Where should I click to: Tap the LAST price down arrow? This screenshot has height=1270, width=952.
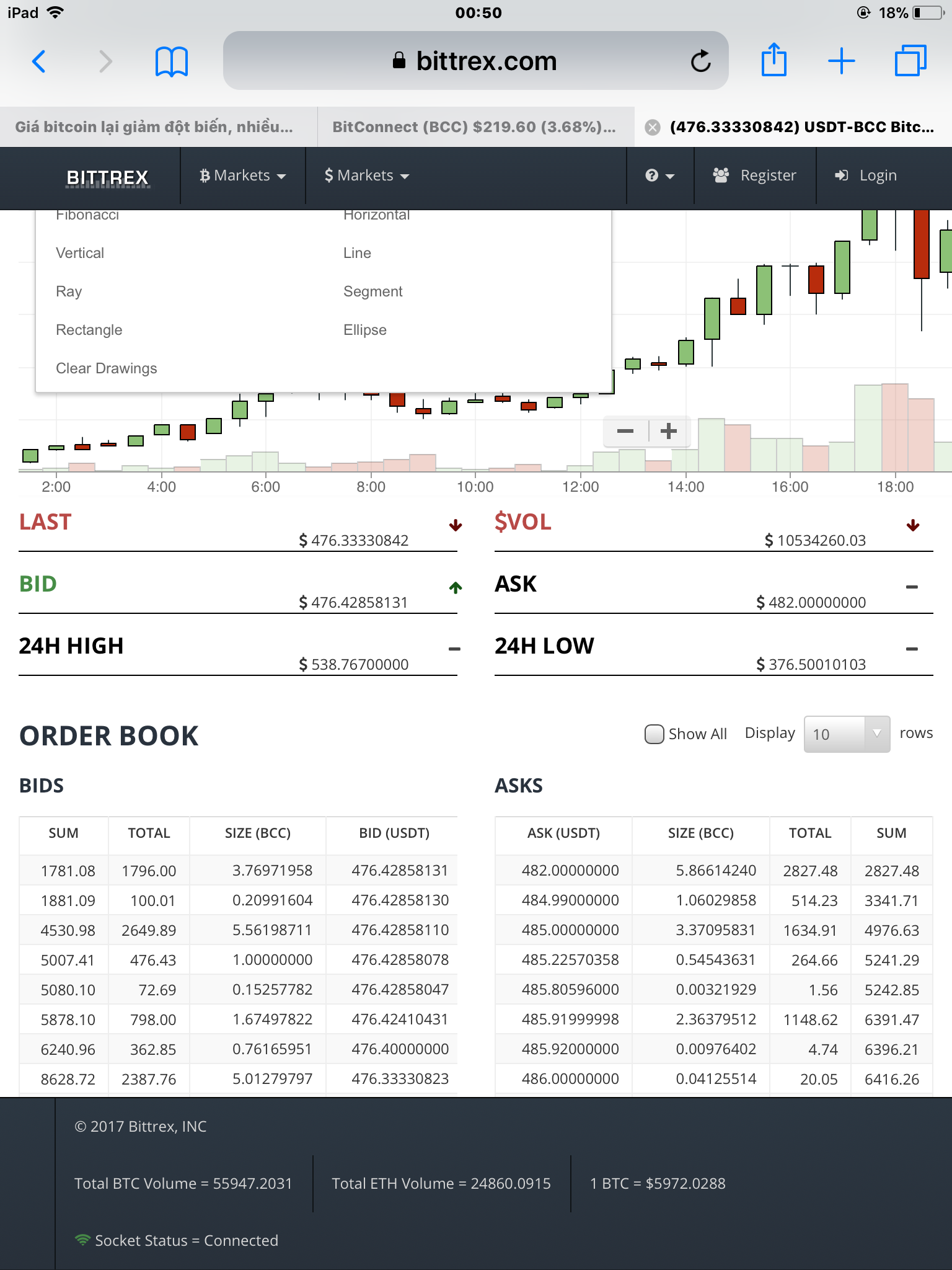pyautogui.click(x=456, y=526)
